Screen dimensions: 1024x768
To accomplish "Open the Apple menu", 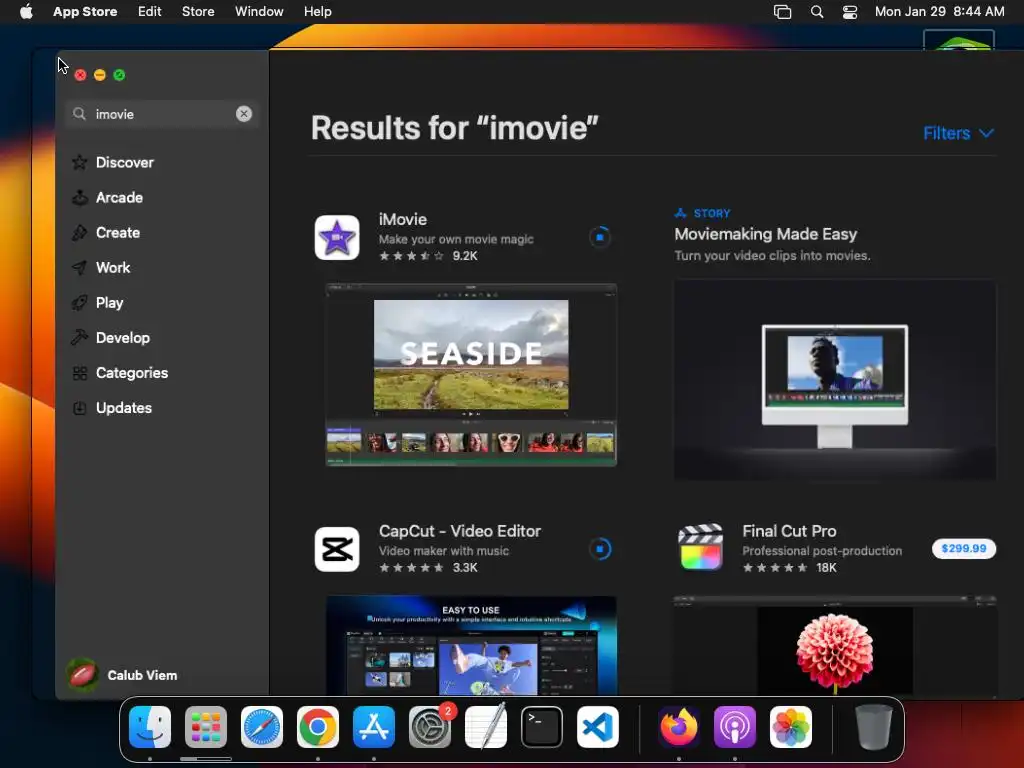I will (26, 12).
